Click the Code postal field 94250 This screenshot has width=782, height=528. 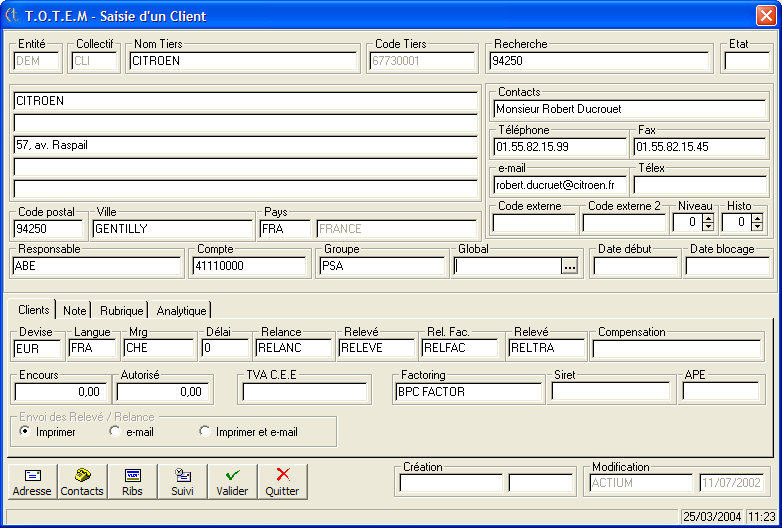(x=48, y=229)
